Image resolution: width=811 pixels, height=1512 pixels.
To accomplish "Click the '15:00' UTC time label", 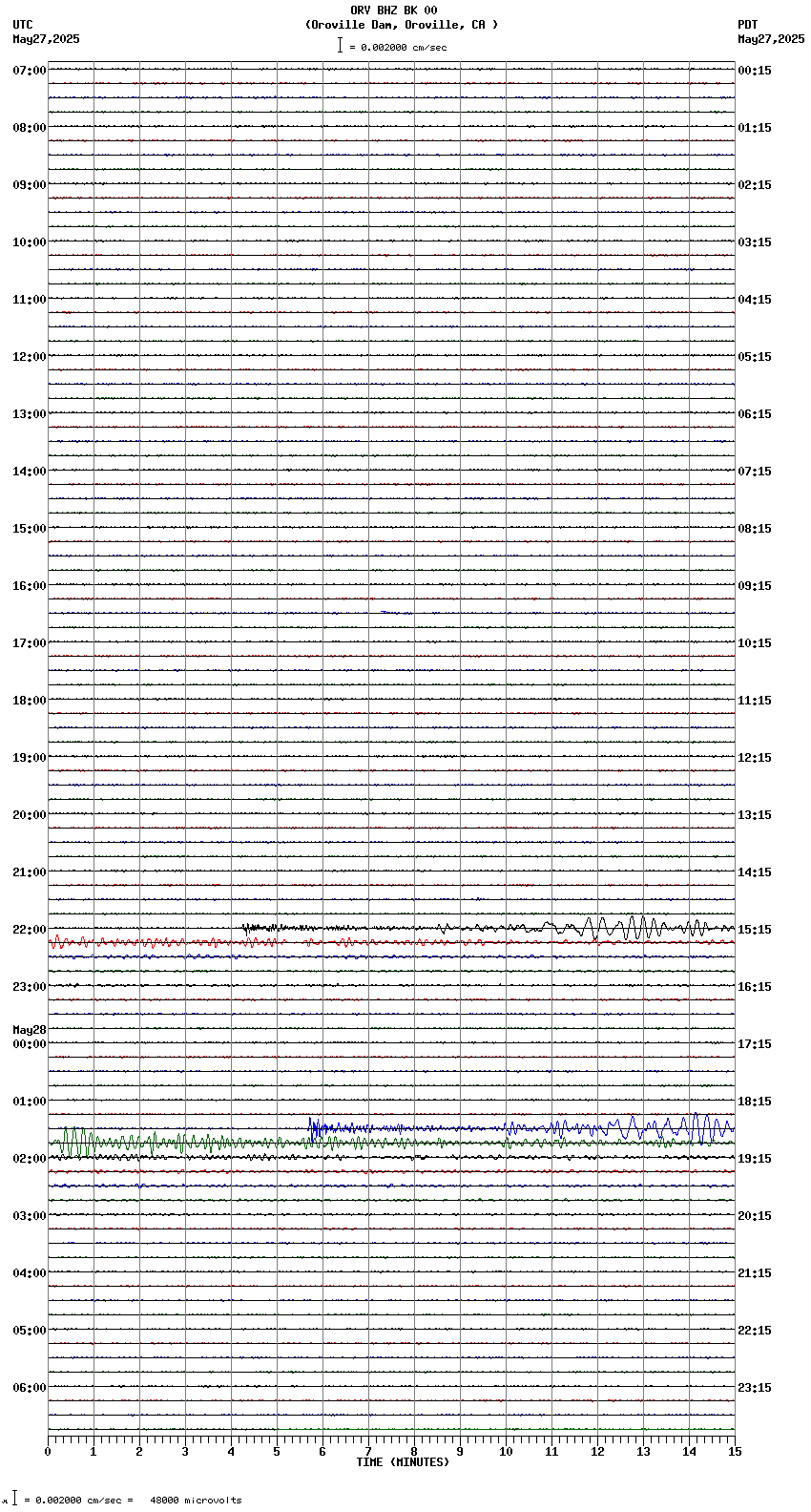I will coord(30,529).
